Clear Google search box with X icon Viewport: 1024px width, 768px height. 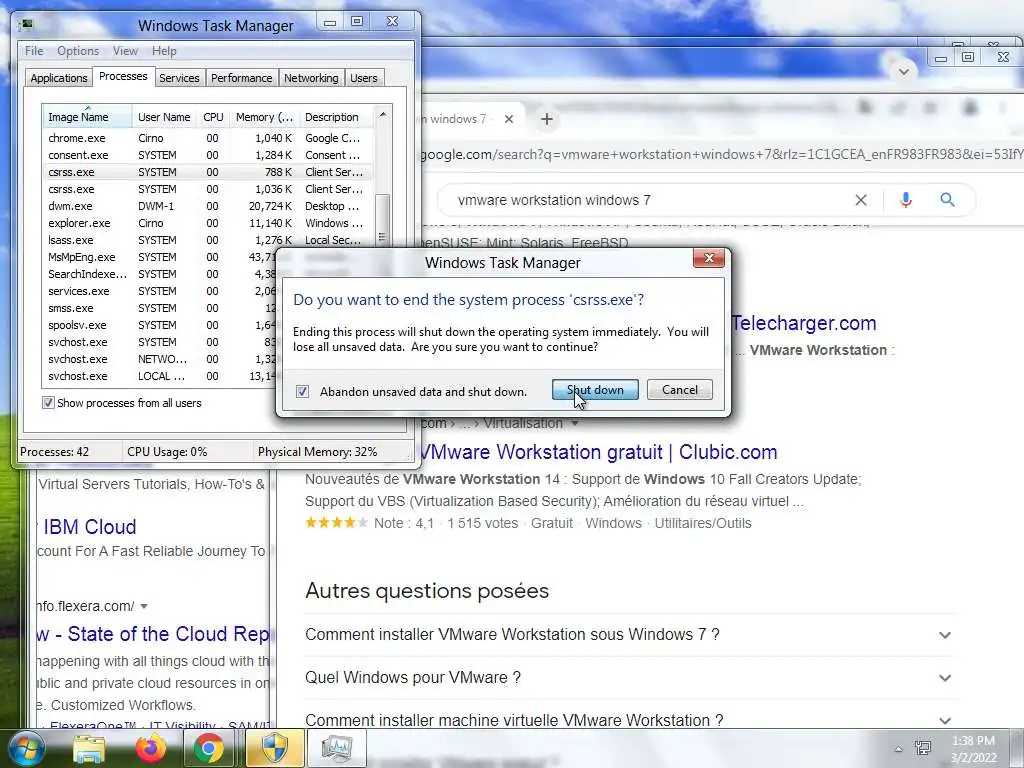861,200
